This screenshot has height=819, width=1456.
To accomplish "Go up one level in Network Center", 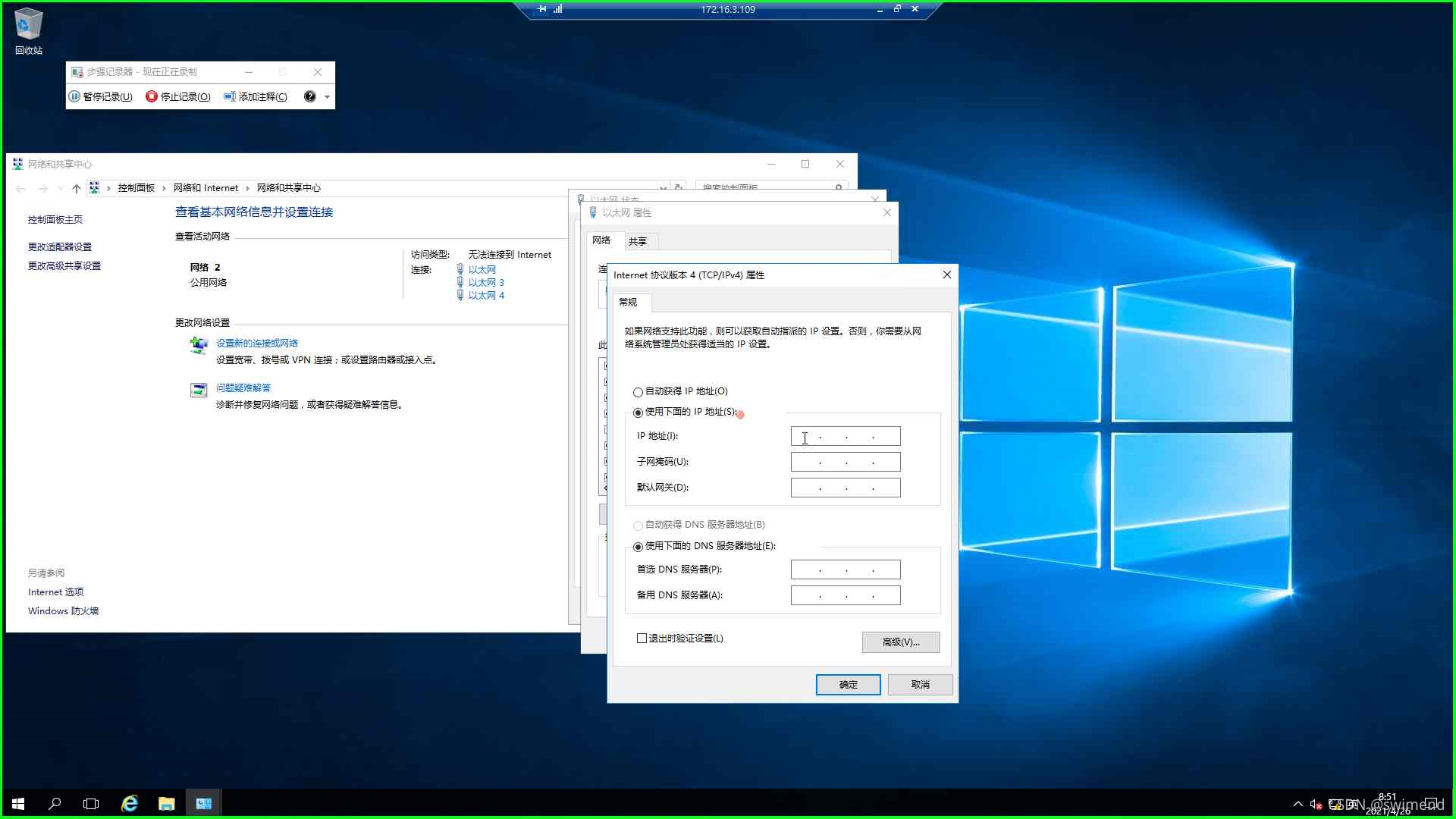I will pos(76,188).
